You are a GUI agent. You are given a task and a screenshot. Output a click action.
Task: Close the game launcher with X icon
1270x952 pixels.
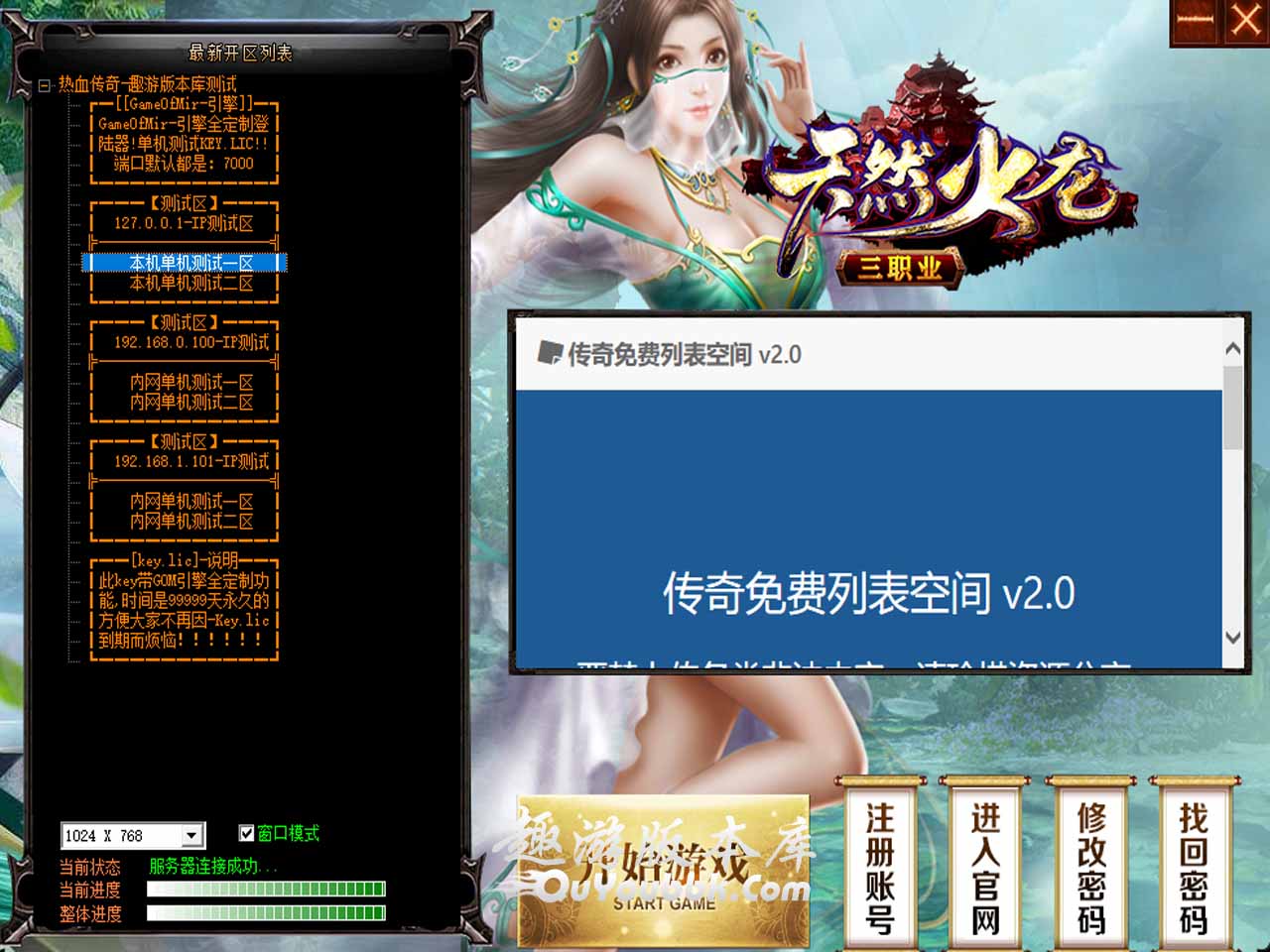(1246, 21)
